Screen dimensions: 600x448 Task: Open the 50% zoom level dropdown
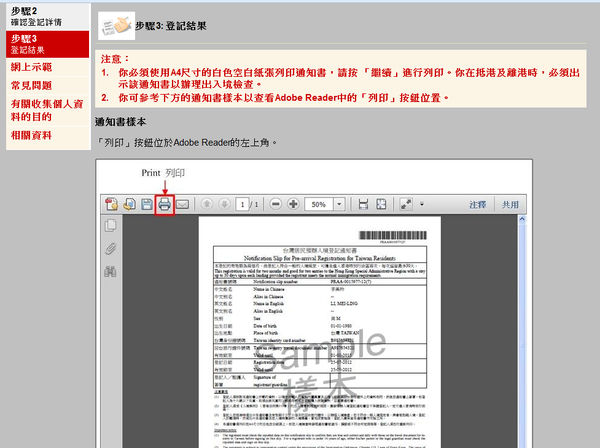pyautogui.click(x=327, y=203)
